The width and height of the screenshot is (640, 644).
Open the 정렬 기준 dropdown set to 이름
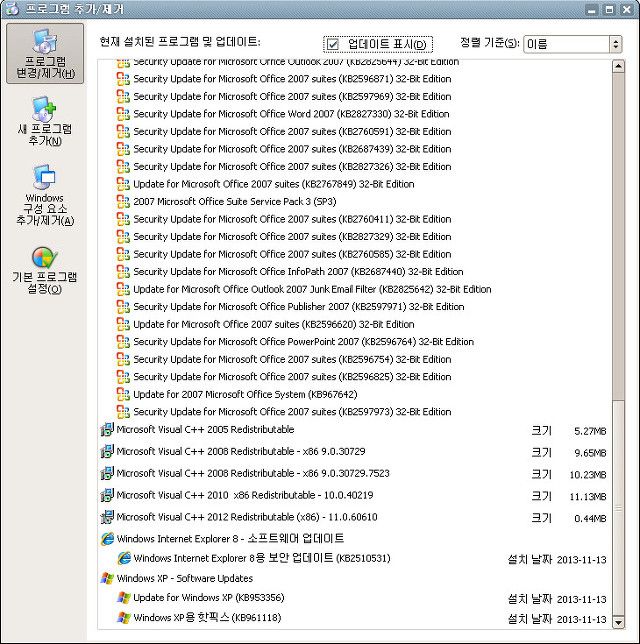573,44
